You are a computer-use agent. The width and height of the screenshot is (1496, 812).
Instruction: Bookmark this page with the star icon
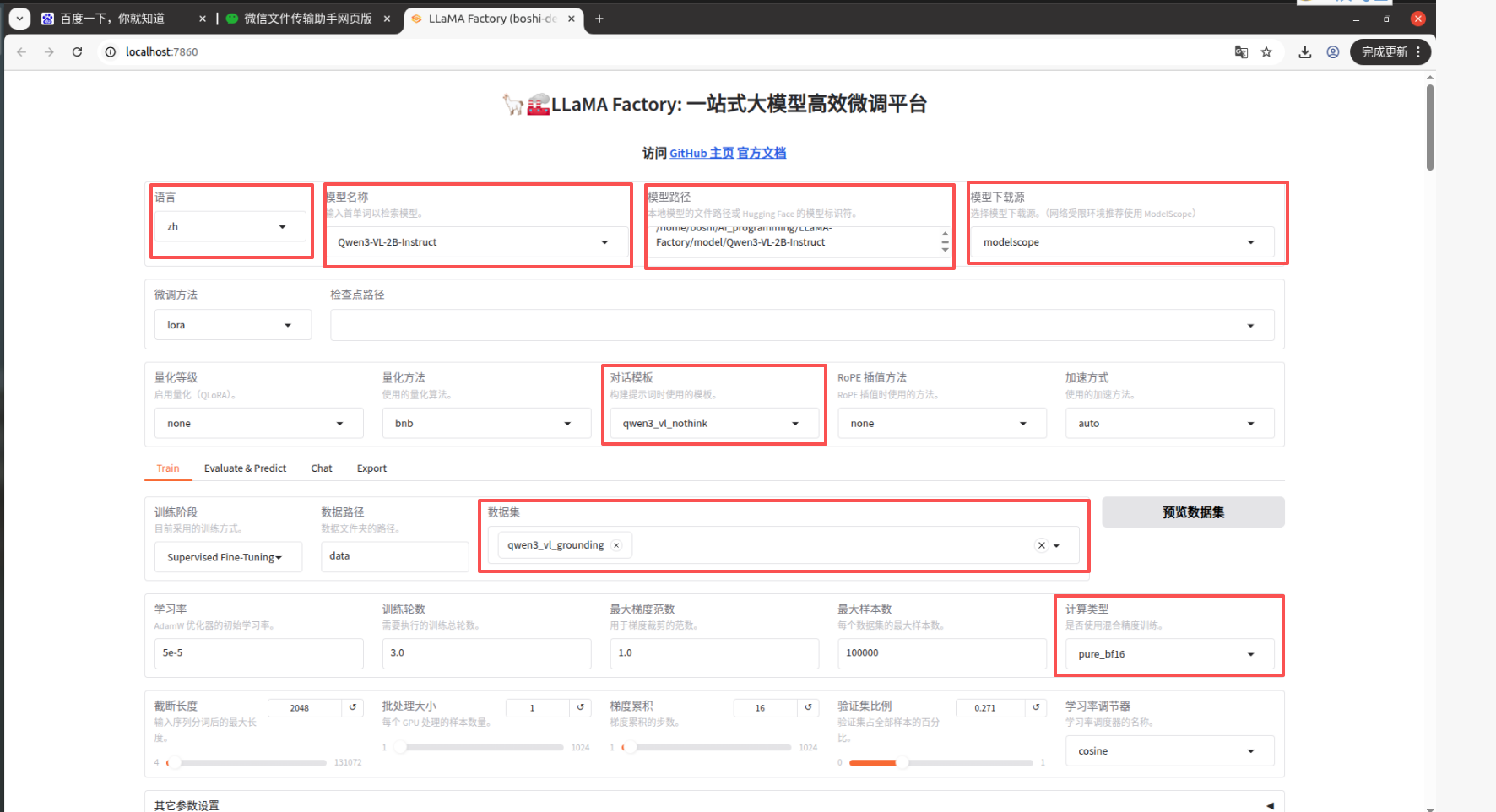pyautogui.click(x=1266, y=52)
